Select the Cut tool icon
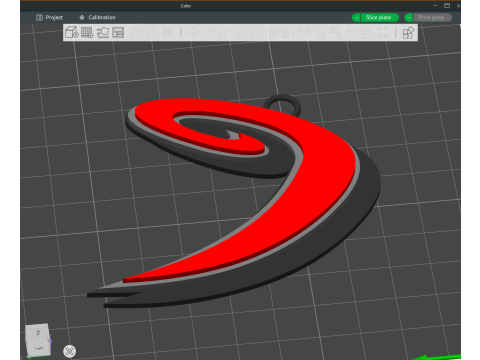The image size is (480, 360). (x=256, y=33)
